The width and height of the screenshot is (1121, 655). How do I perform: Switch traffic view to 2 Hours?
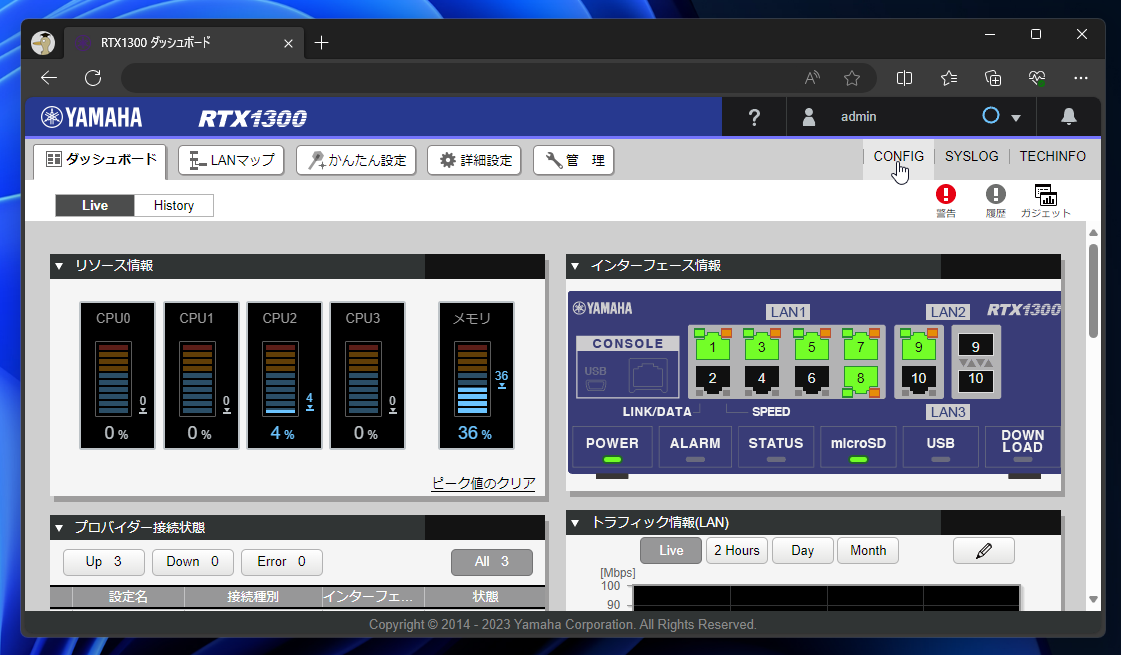736,550
